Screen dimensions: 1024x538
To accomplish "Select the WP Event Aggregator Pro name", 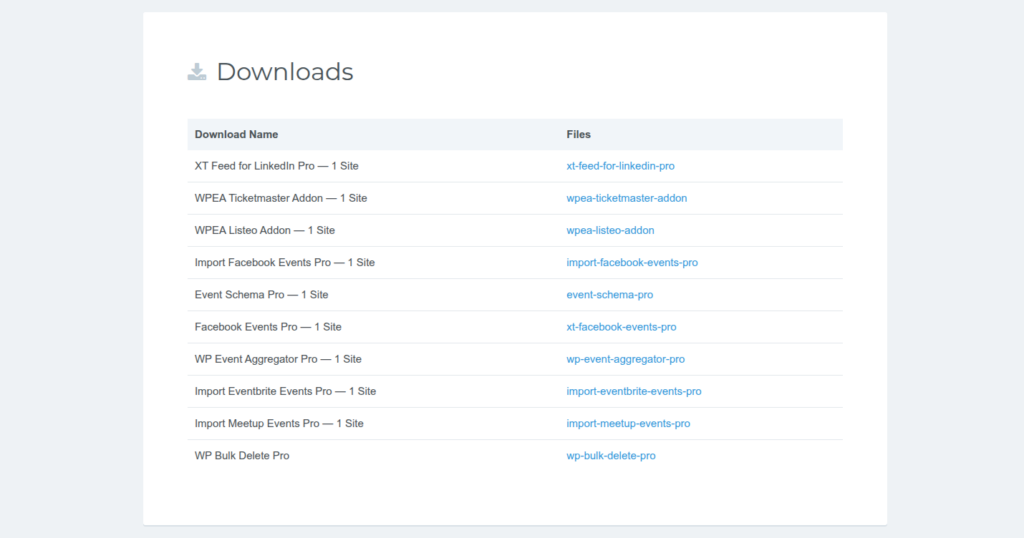I will click(x=278, y=359).
